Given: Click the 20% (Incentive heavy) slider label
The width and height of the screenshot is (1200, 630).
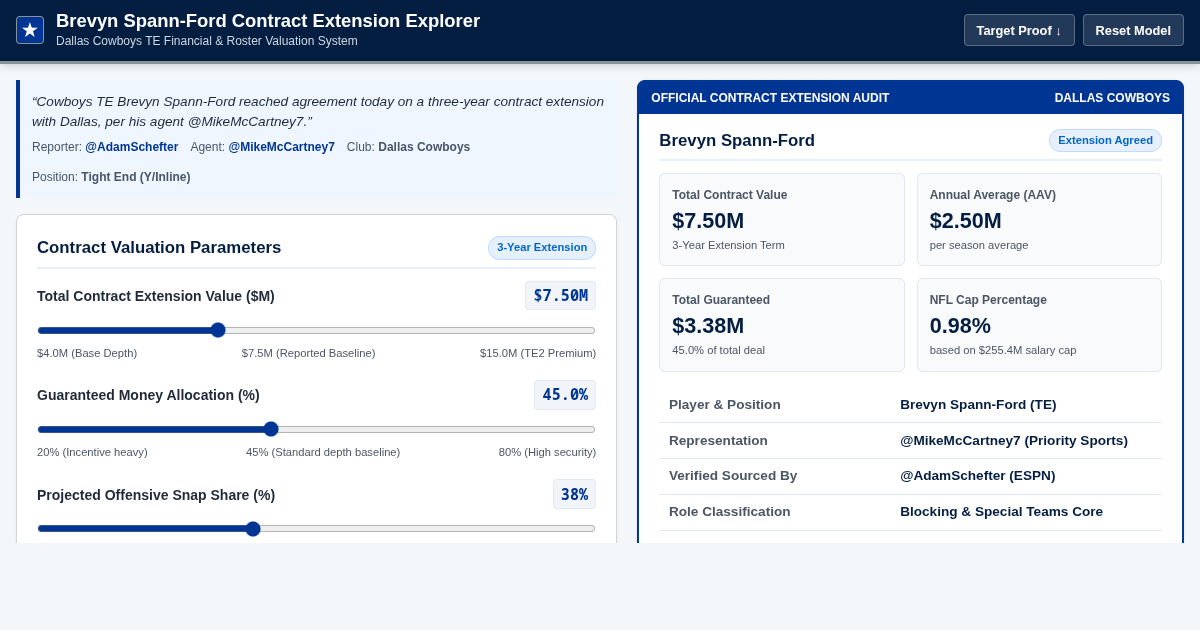Looking at the screenshot, I should [92, 452].
